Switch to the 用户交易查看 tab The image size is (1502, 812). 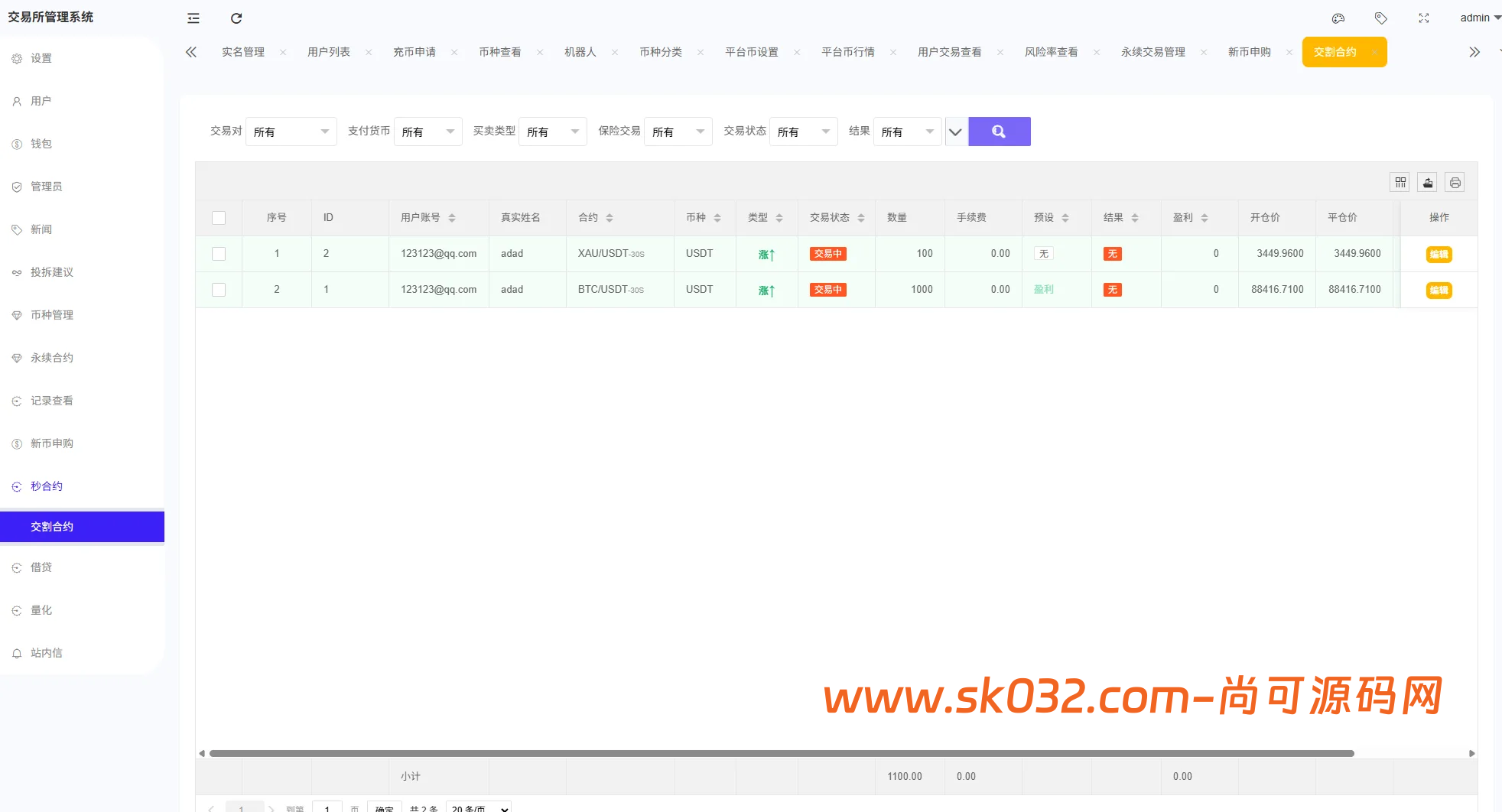[950, 52]
